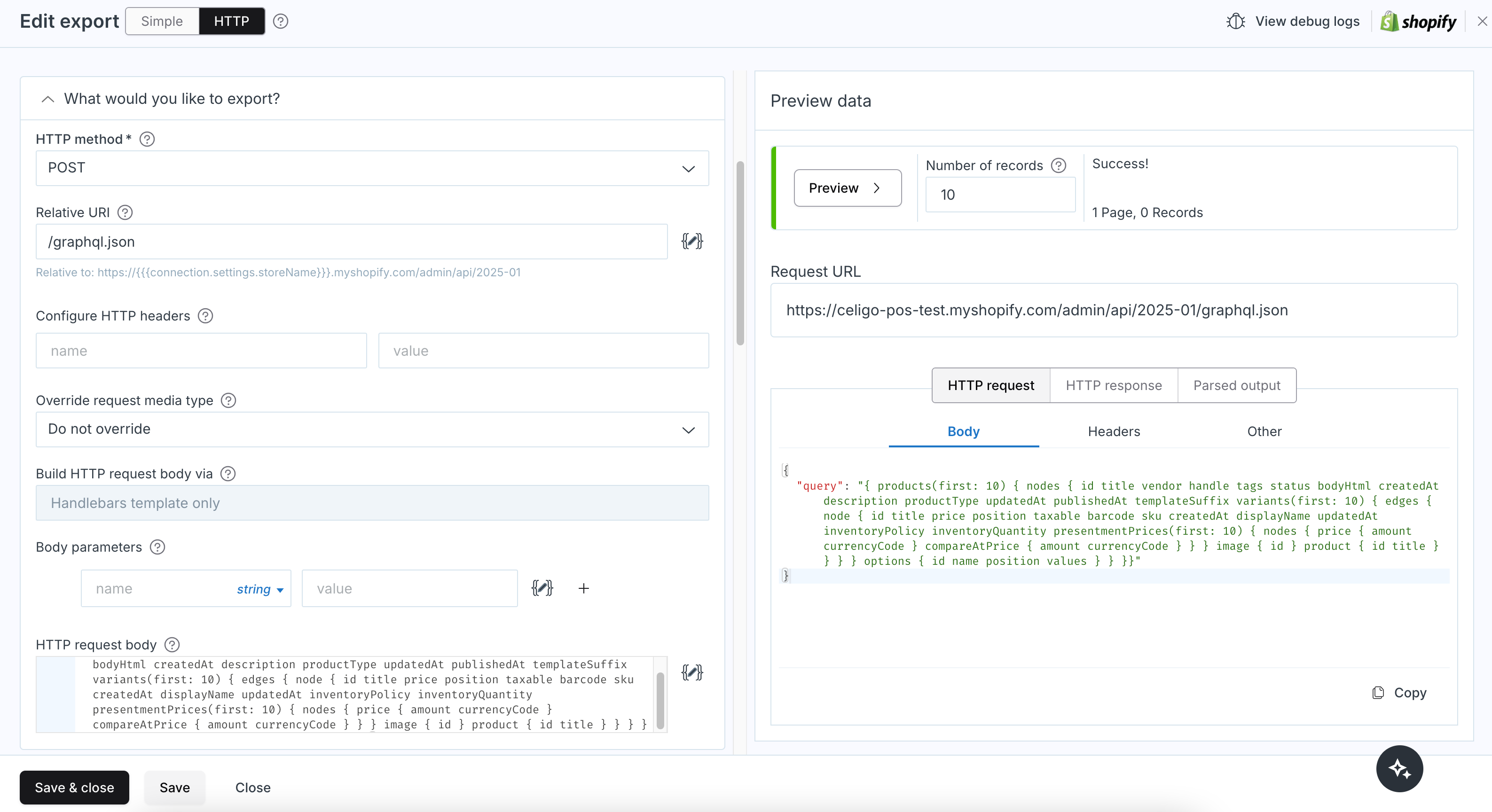This screenshot has width=1492, height=812.
Task: Open help for Relative URI
Action: pos(125,212)
